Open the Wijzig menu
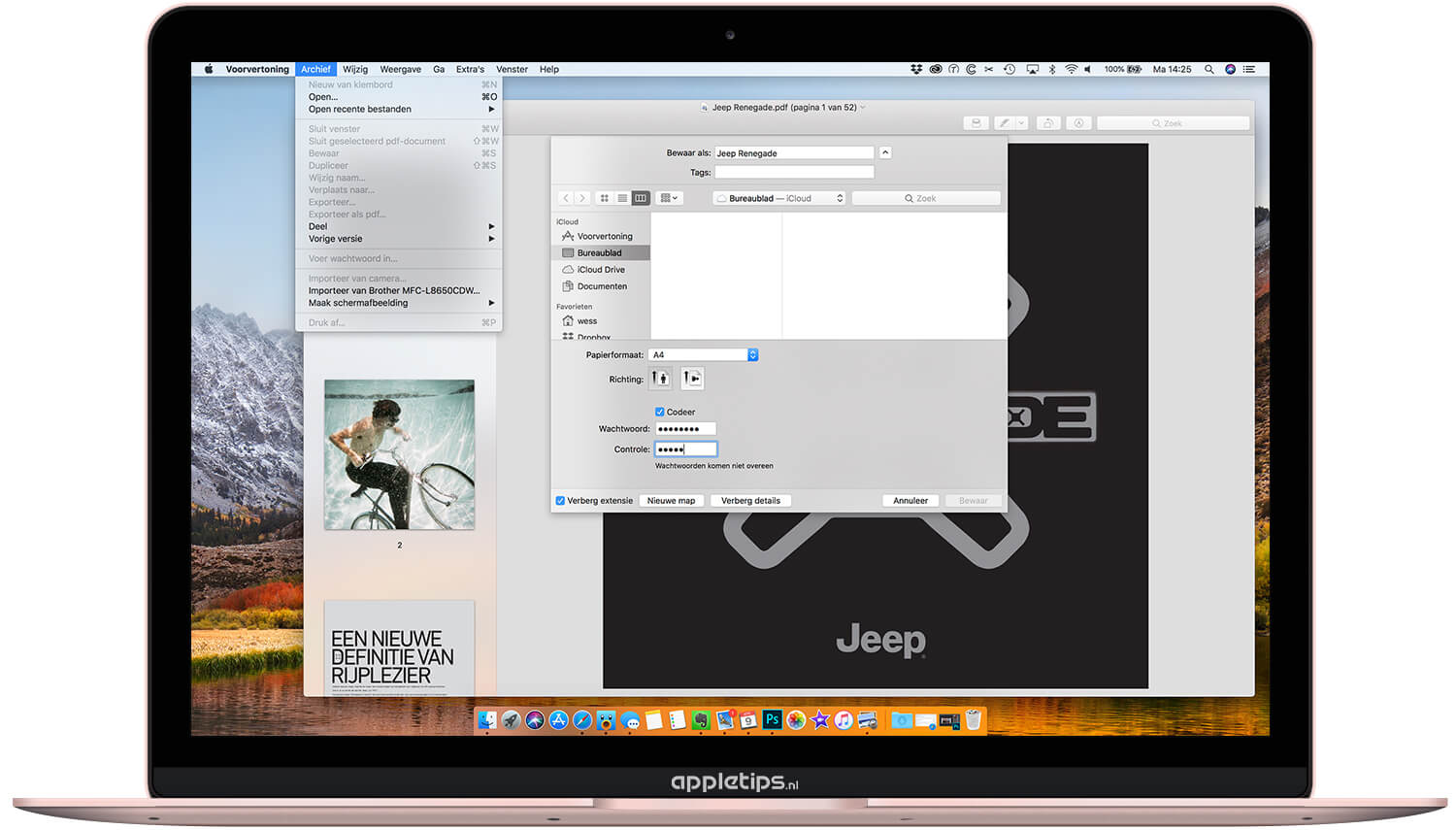Viewport: 1456px width, 830px height. click(355, 69)
